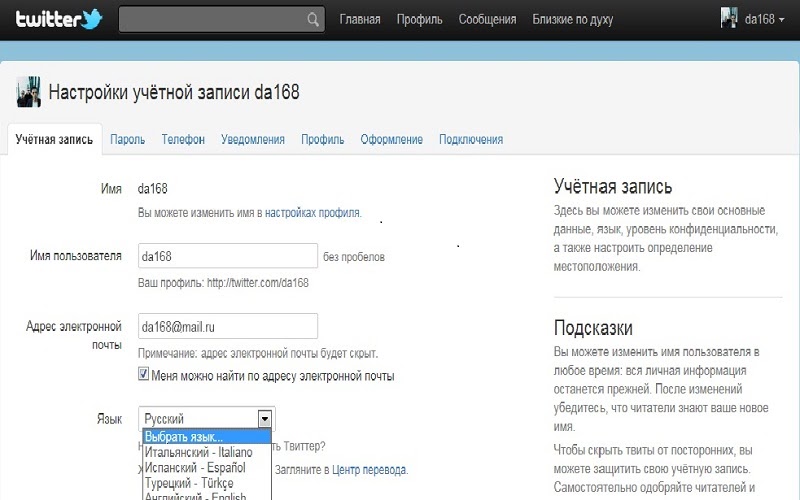The width and height of the screenshot is (800, 500).
Task: Click the Имя пользователя input field
Action: coord(228,256)
